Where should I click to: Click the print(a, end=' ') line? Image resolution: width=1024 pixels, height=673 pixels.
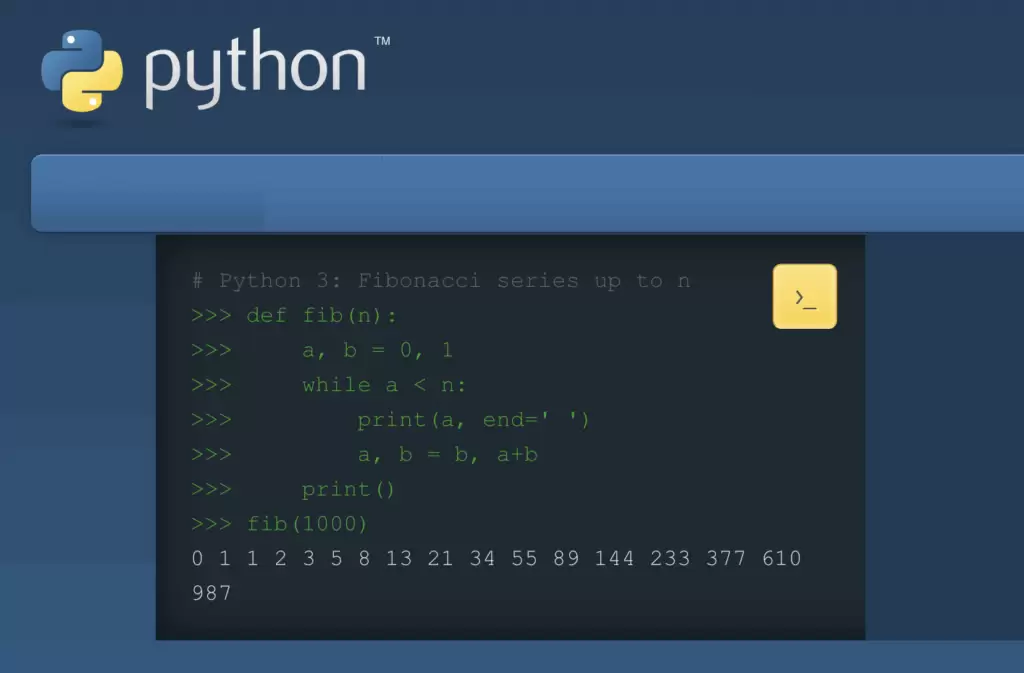click(473, 420)
